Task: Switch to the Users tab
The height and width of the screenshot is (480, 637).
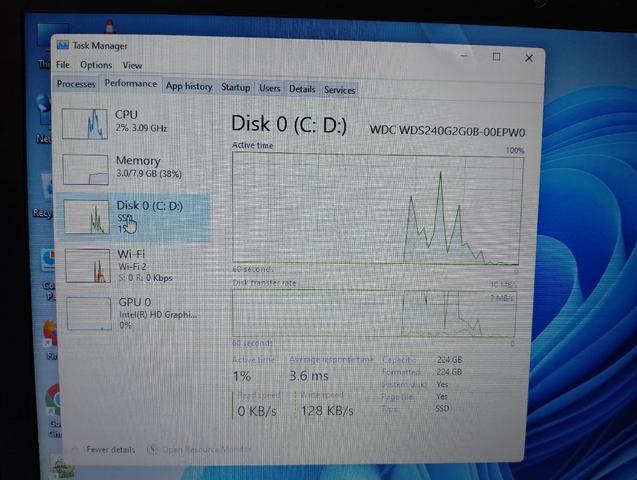Action: (270, 88)
